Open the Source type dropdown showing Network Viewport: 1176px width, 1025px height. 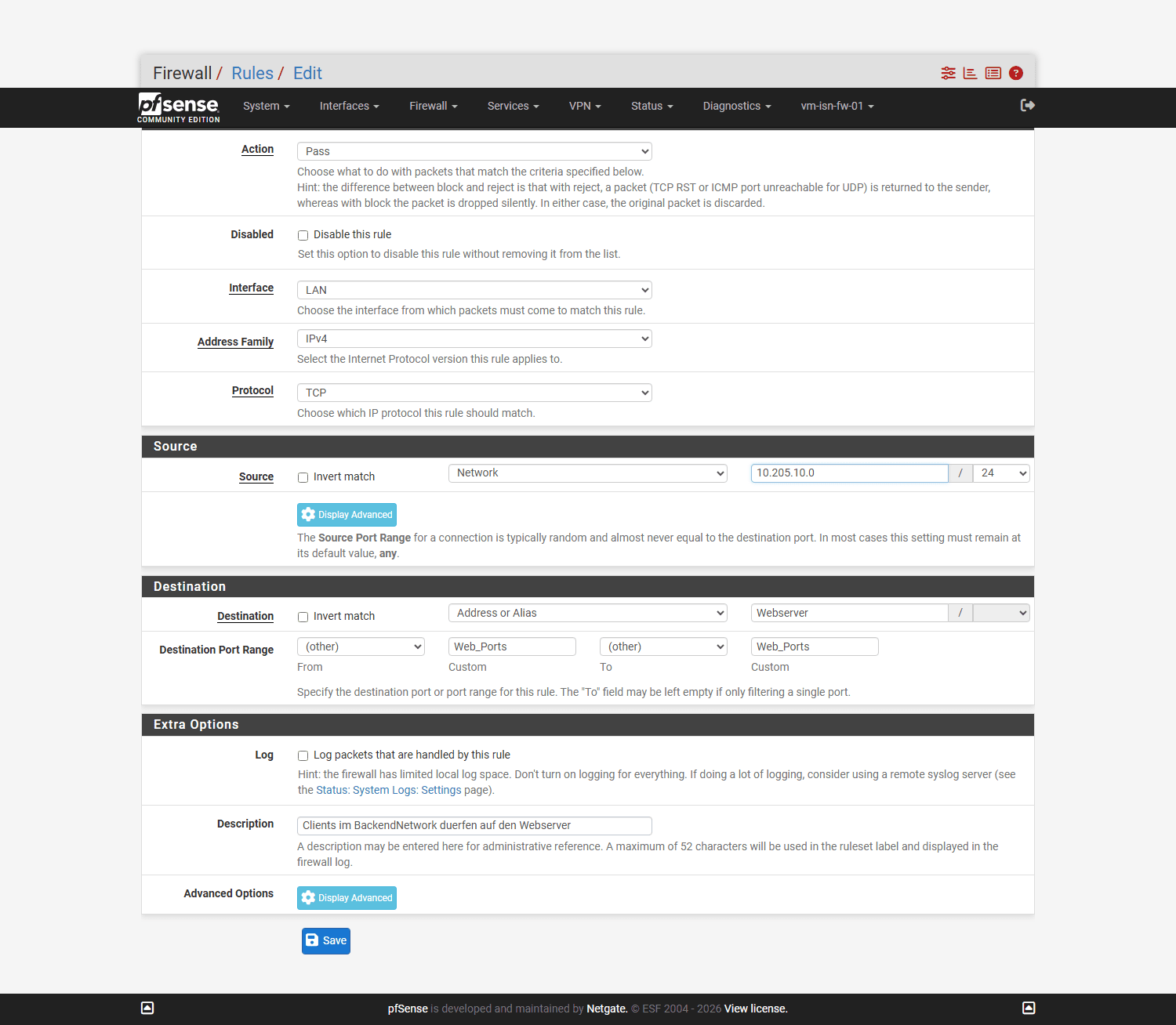pyautogui.click(x=588, y=473)
